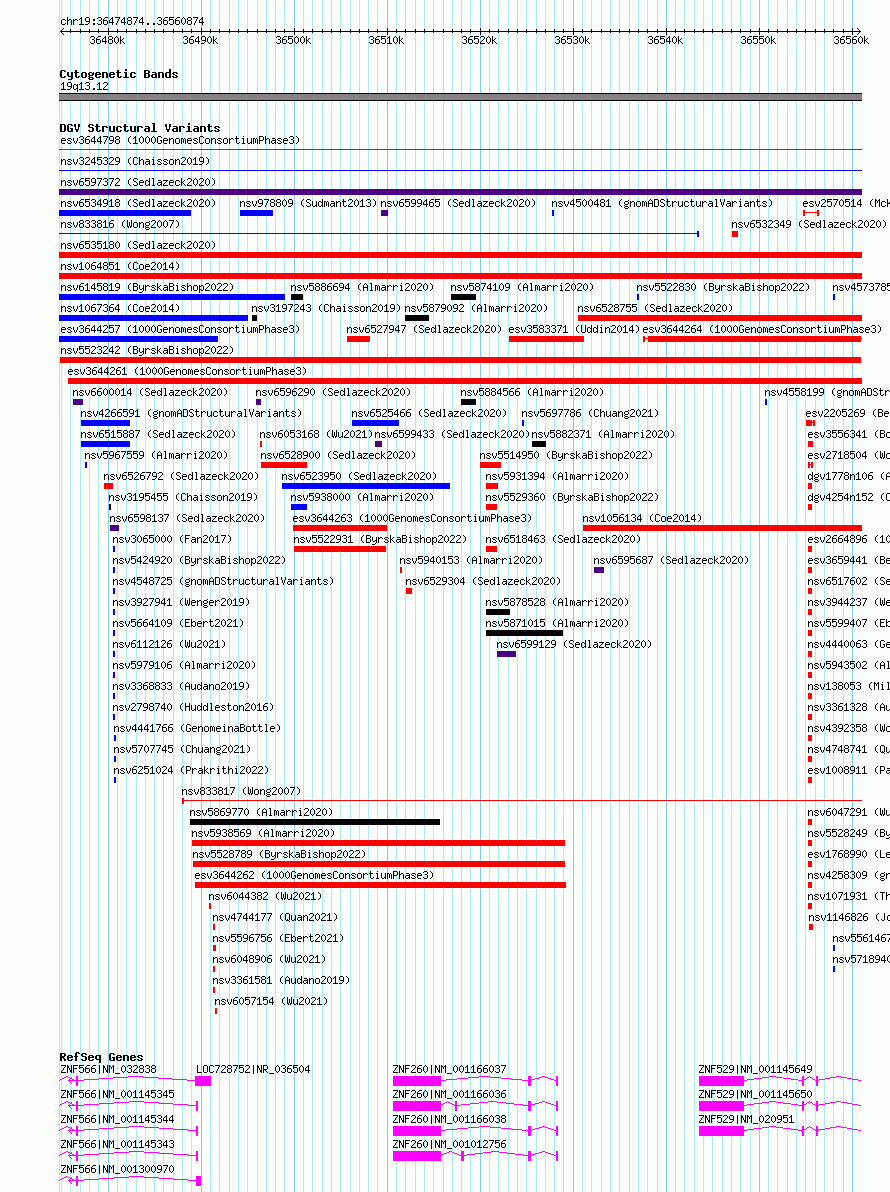Click the nsv6251024 Prakrithi2022 label

[x=191, y=770]
